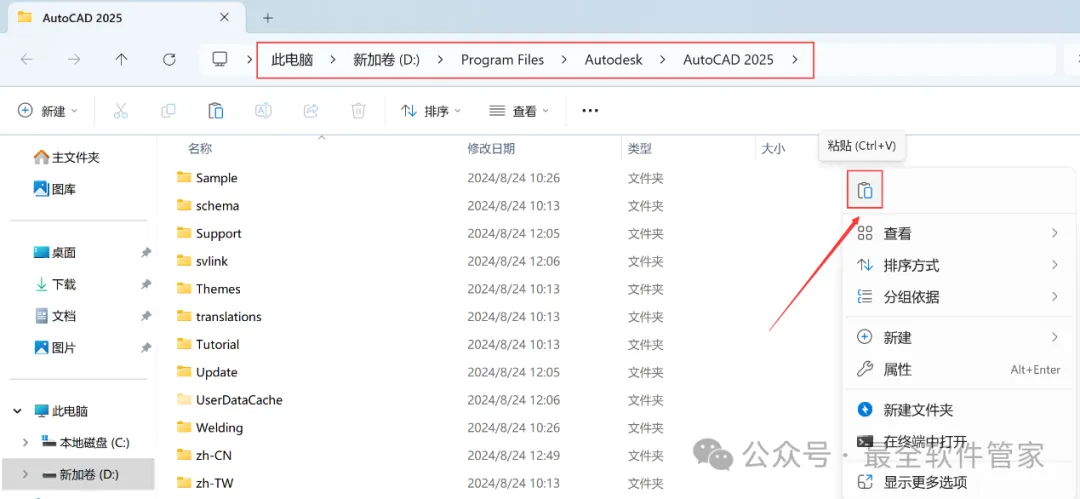Viewport: 1080px width, 499px height.
Task: Go forward with the right arrow
Action: pos(74,59)
